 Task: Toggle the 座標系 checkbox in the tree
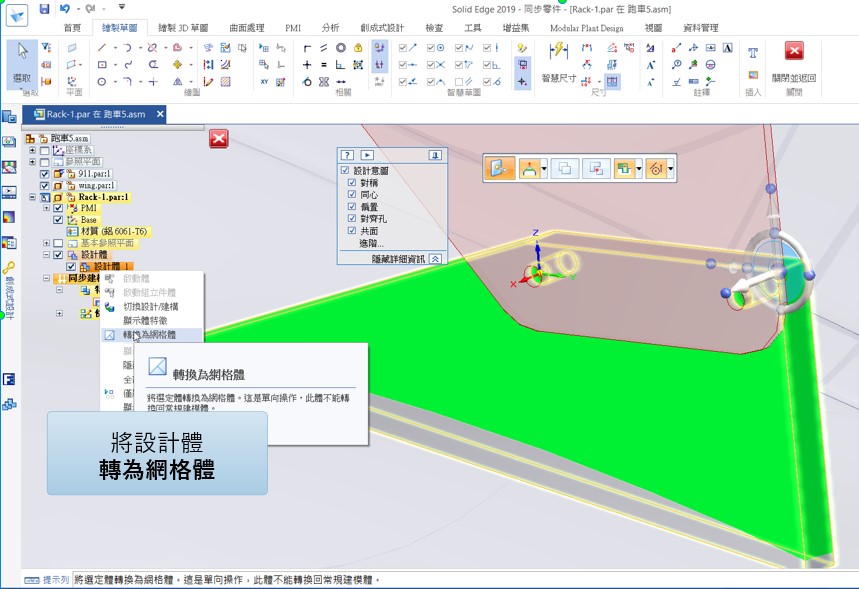[45, 150]
